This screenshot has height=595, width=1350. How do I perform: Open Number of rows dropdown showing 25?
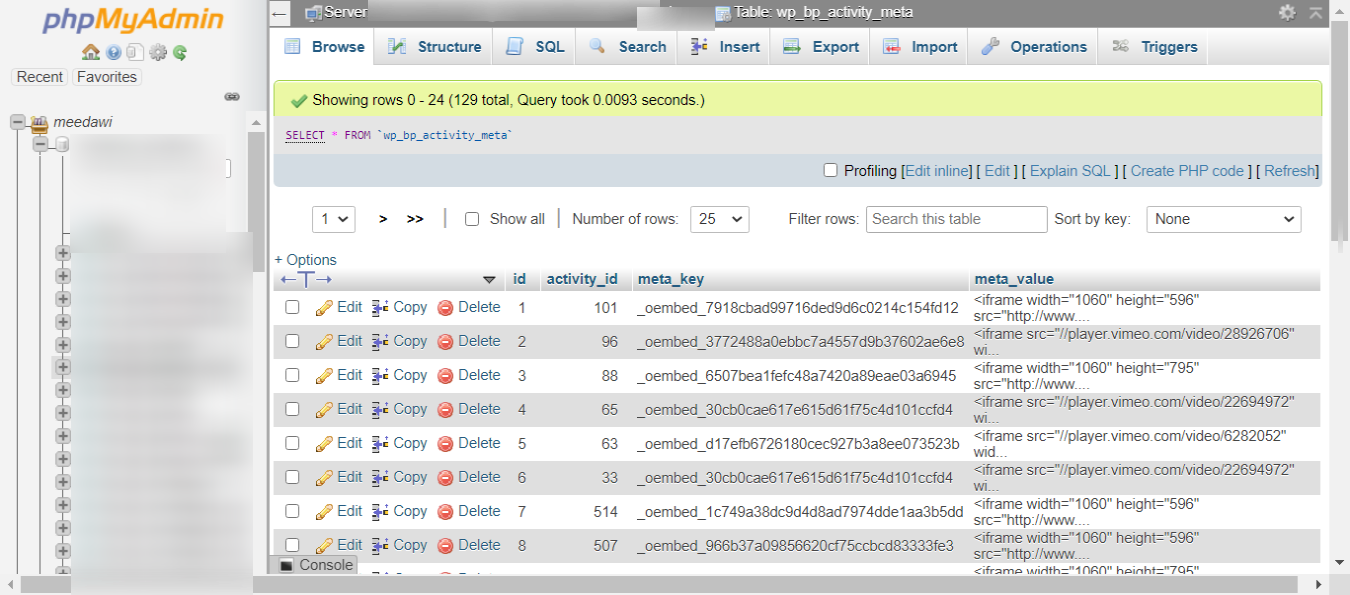pyautogui.click(x=720, y=219)
